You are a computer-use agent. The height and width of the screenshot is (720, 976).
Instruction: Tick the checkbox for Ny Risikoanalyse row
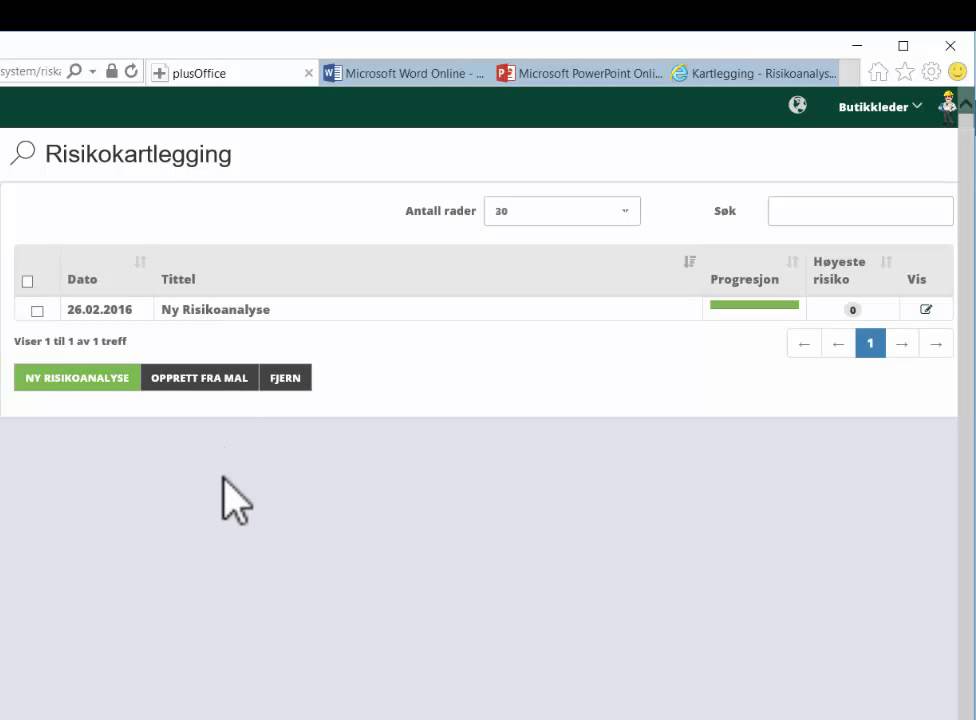37,311
